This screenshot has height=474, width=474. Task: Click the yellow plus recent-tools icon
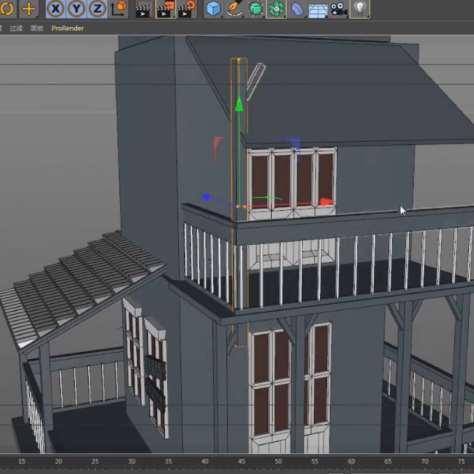[29, 8]
